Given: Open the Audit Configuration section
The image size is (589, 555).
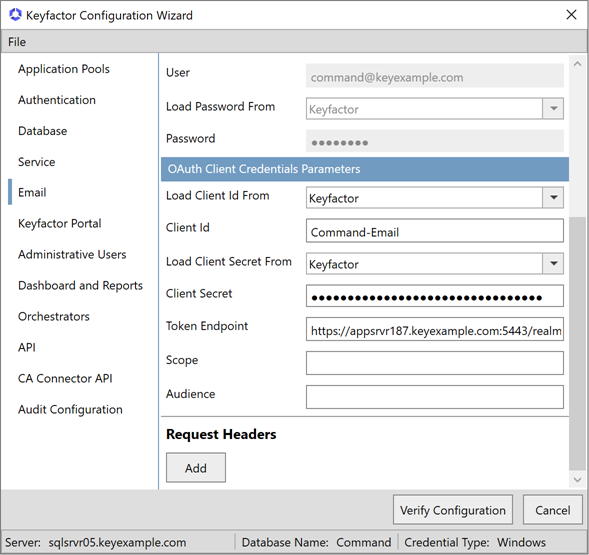Looking at the screenshot, I should click(70, 409).
